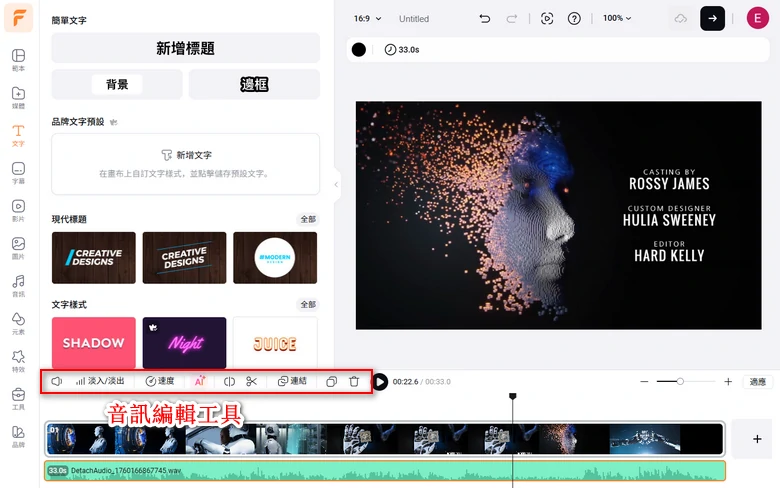Add 背景 background text style
Screen dimensions: 780x488
pyautogui.click(x=117, y=85)
